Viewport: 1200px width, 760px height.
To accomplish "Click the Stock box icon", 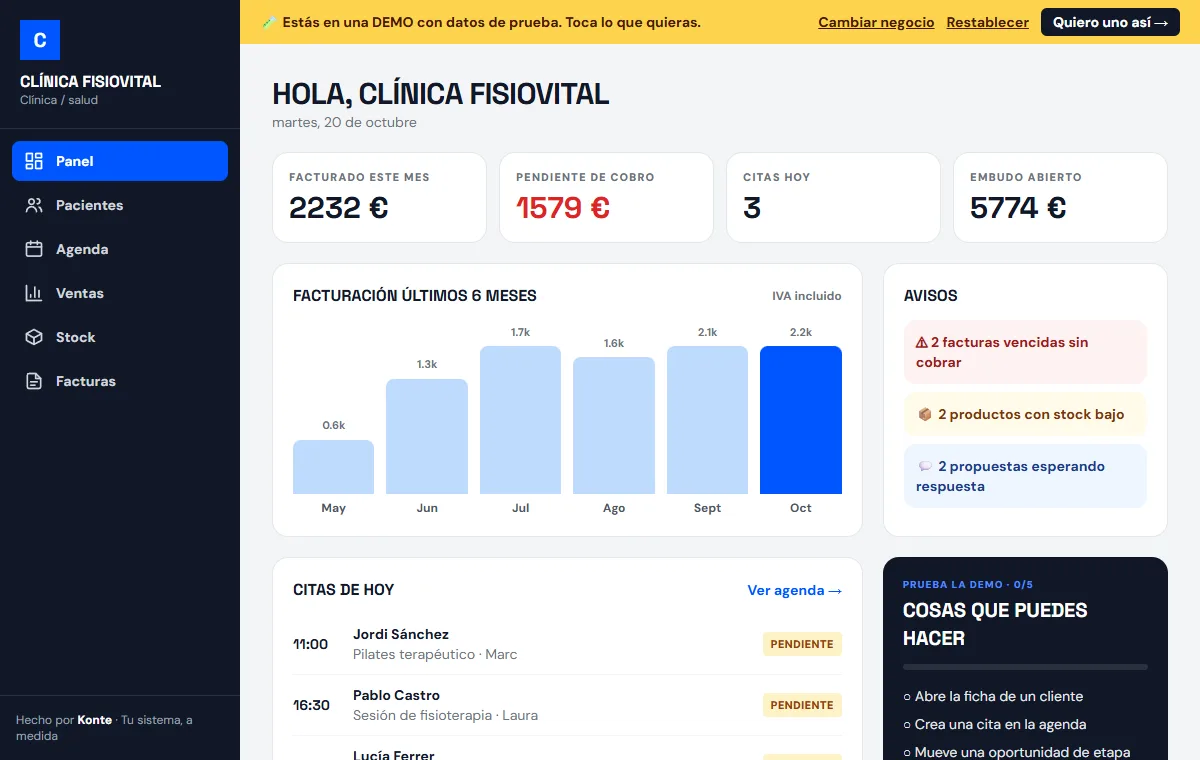I will 34,337.
